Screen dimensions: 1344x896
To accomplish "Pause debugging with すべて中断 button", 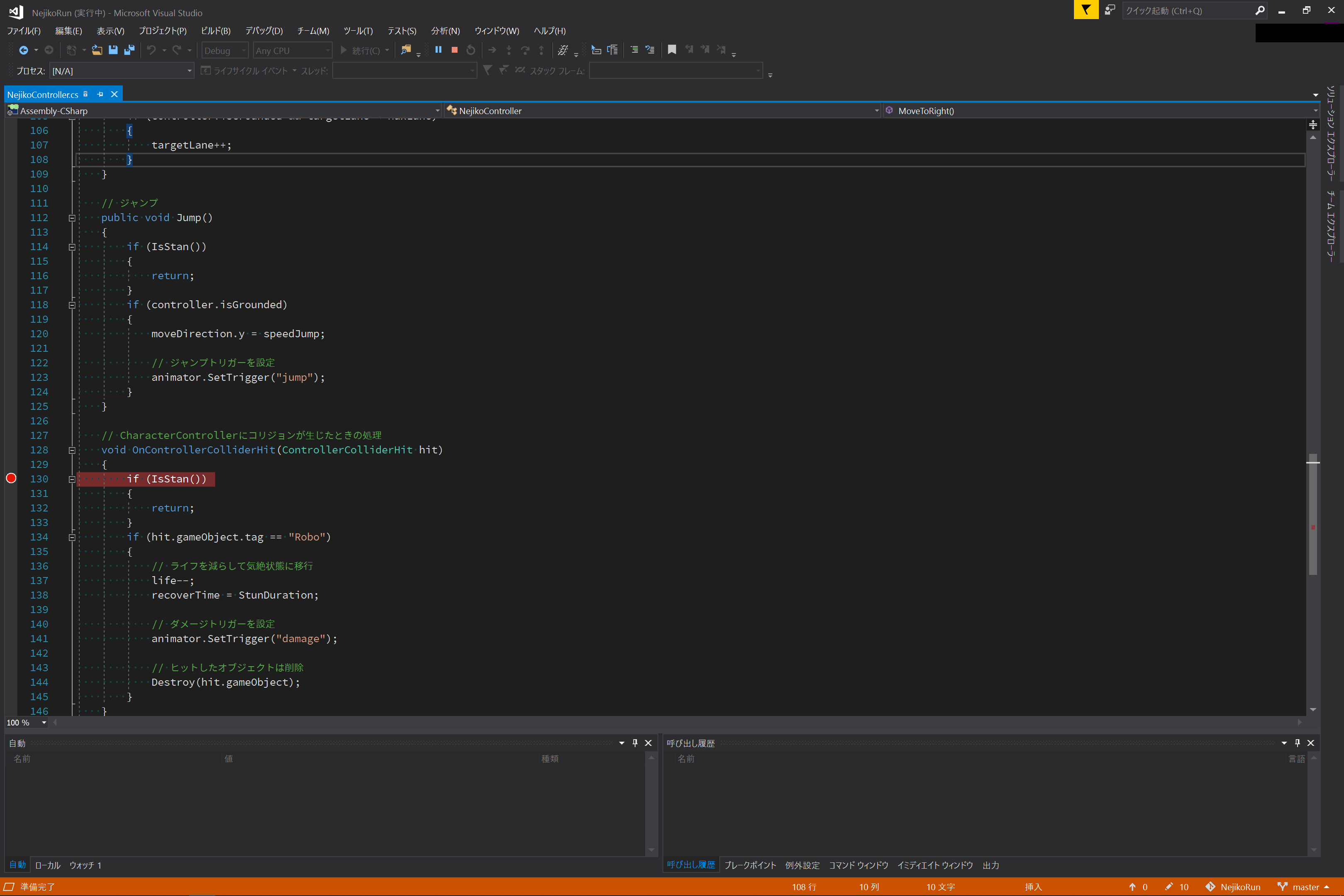I will click(438, 50).
